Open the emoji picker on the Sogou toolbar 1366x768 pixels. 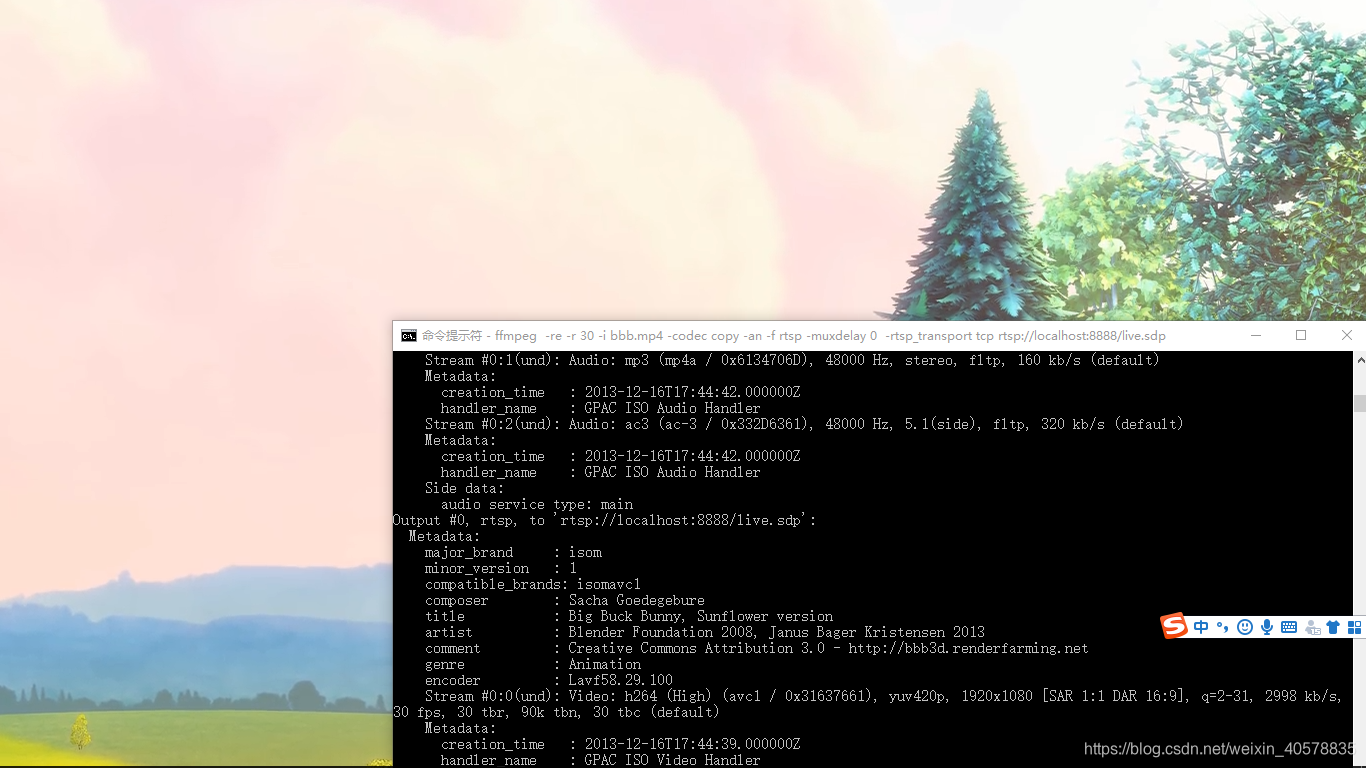click(x=1244, y=626)
